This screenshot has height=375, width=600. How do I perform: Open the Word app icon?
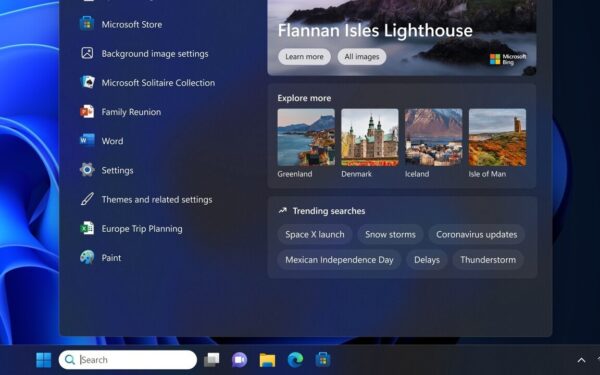[87, 141]
